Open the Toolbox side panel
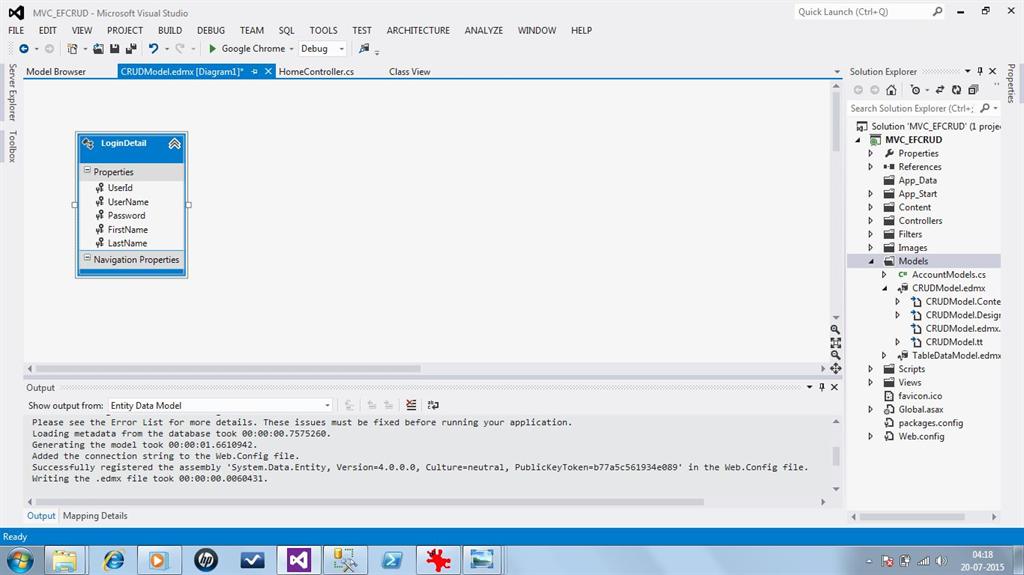 (12, 146)
